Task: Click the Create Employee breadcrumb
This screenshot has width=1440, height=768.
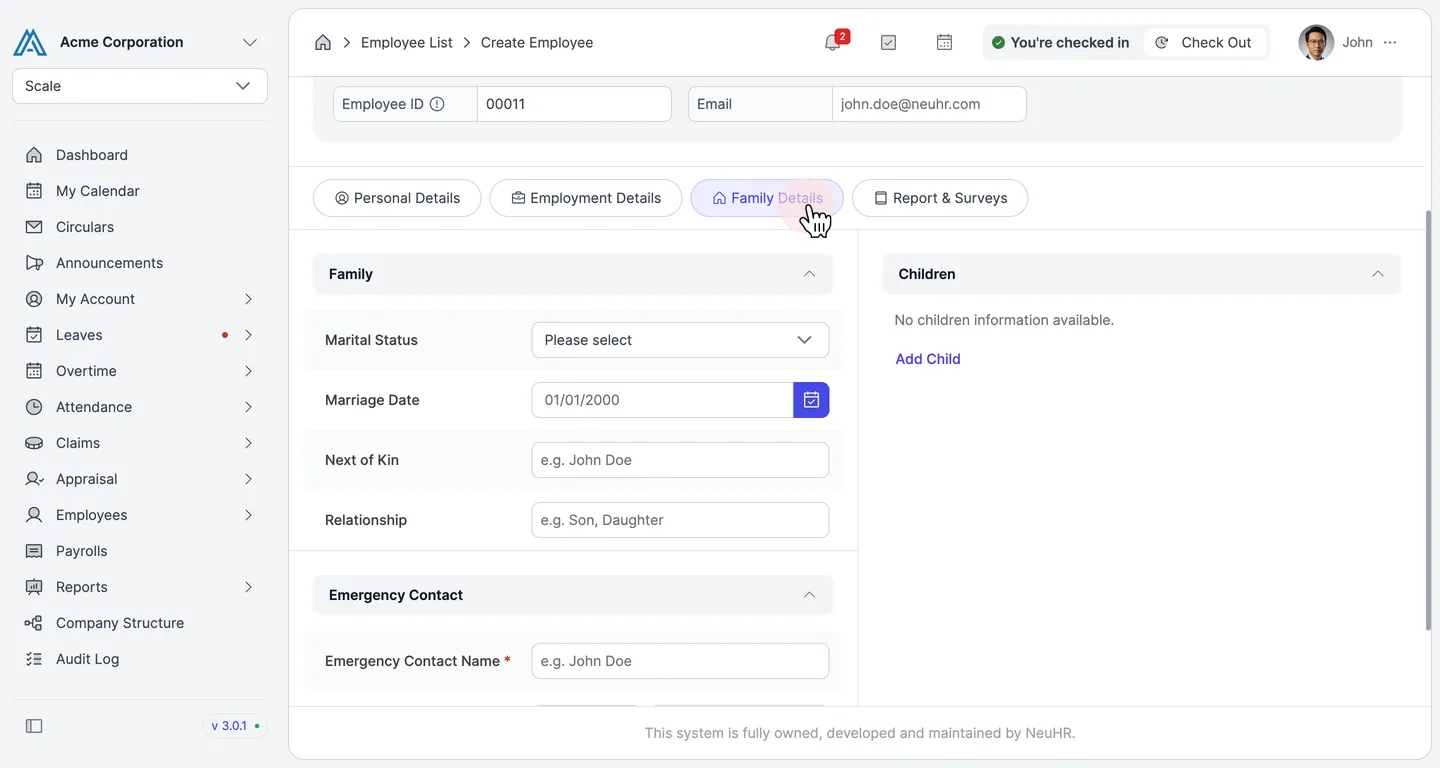Action: 537,42
